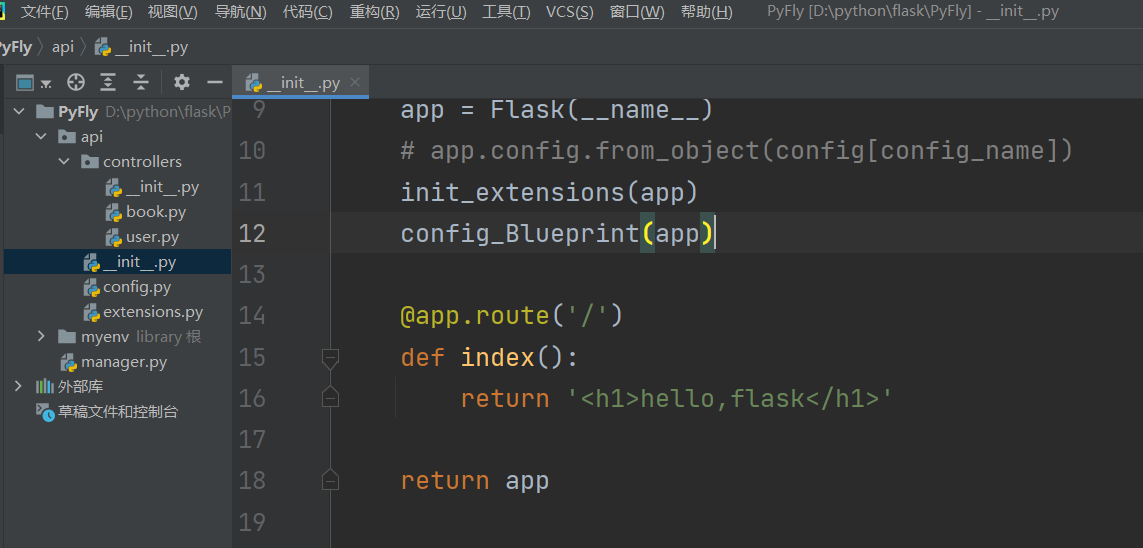The width and height of the screenshot is (1143, 548).
Task: Click the __init__.py breadcrumb
Action: (142, 47)
